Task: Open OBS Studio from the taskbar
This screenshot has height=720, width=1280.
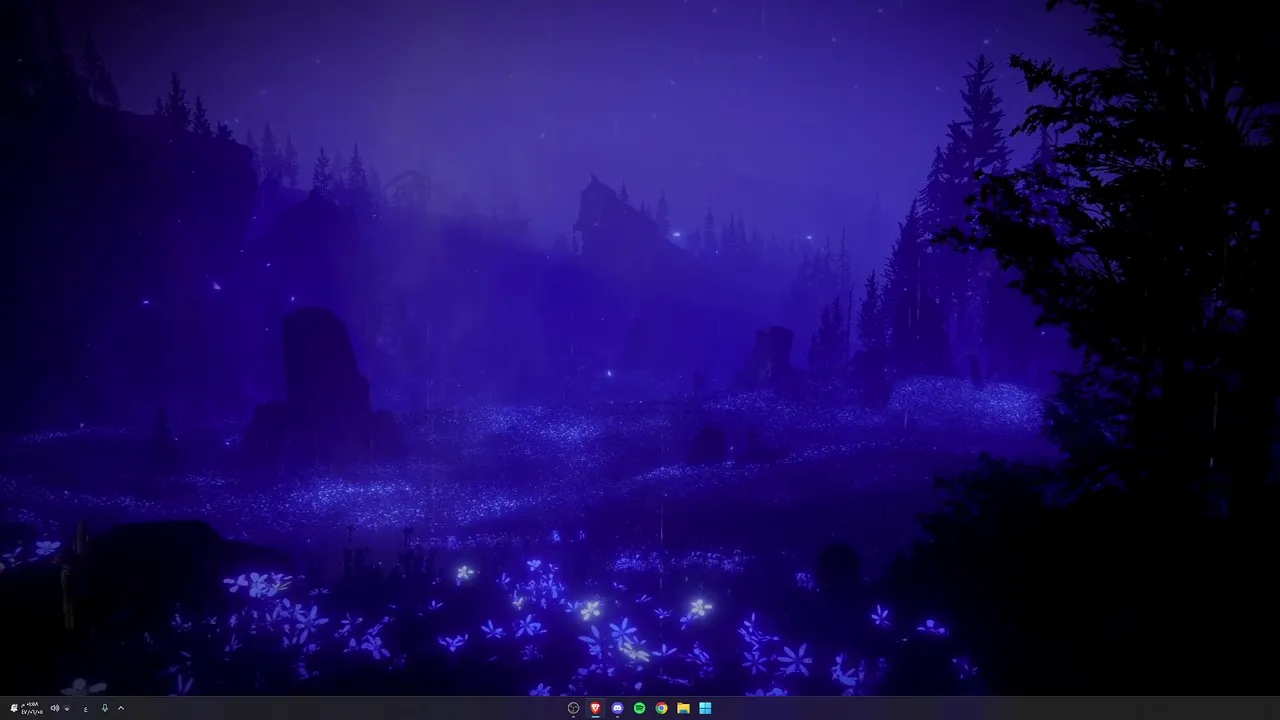Action: point(573,708)
